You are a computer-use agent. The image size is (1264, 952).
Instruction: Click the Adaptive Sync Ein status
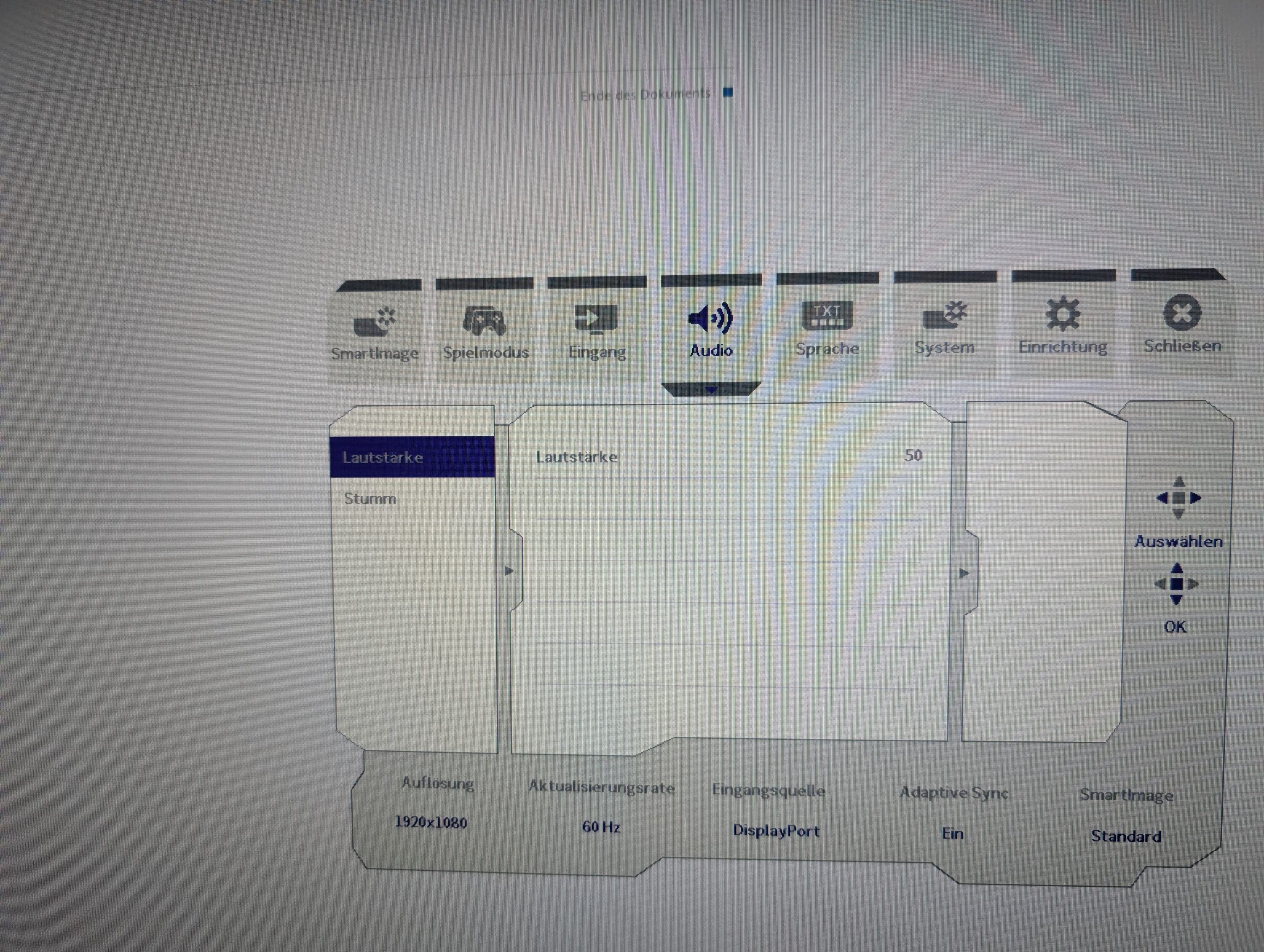click(953, 834)
